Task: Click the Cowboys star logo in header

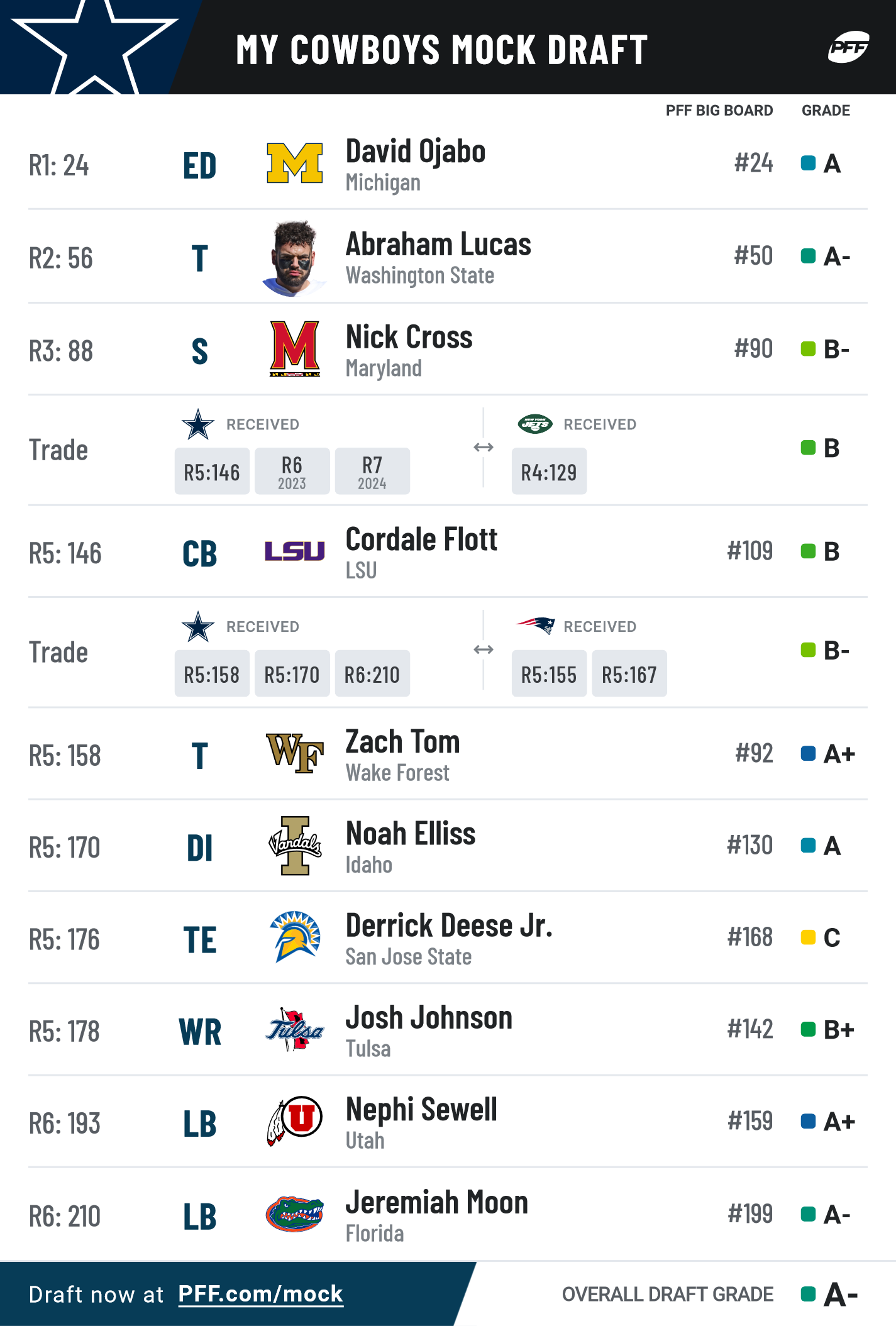Action: click(x=94, y=47)
